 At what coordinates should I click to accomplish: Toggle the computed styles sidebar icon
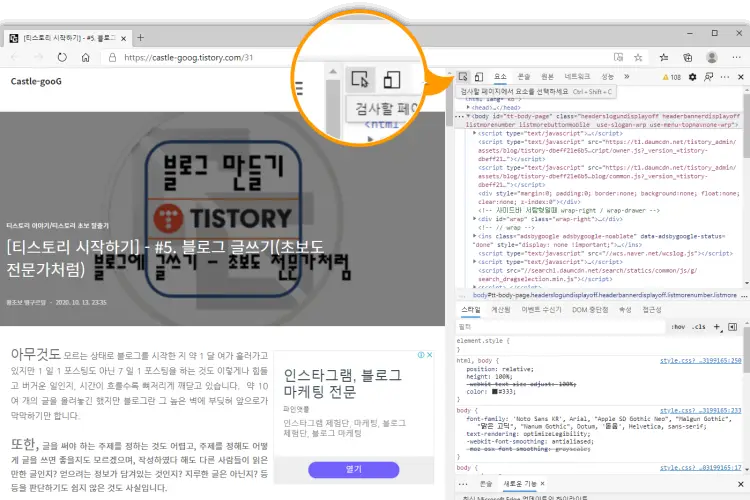click(732, 327)
